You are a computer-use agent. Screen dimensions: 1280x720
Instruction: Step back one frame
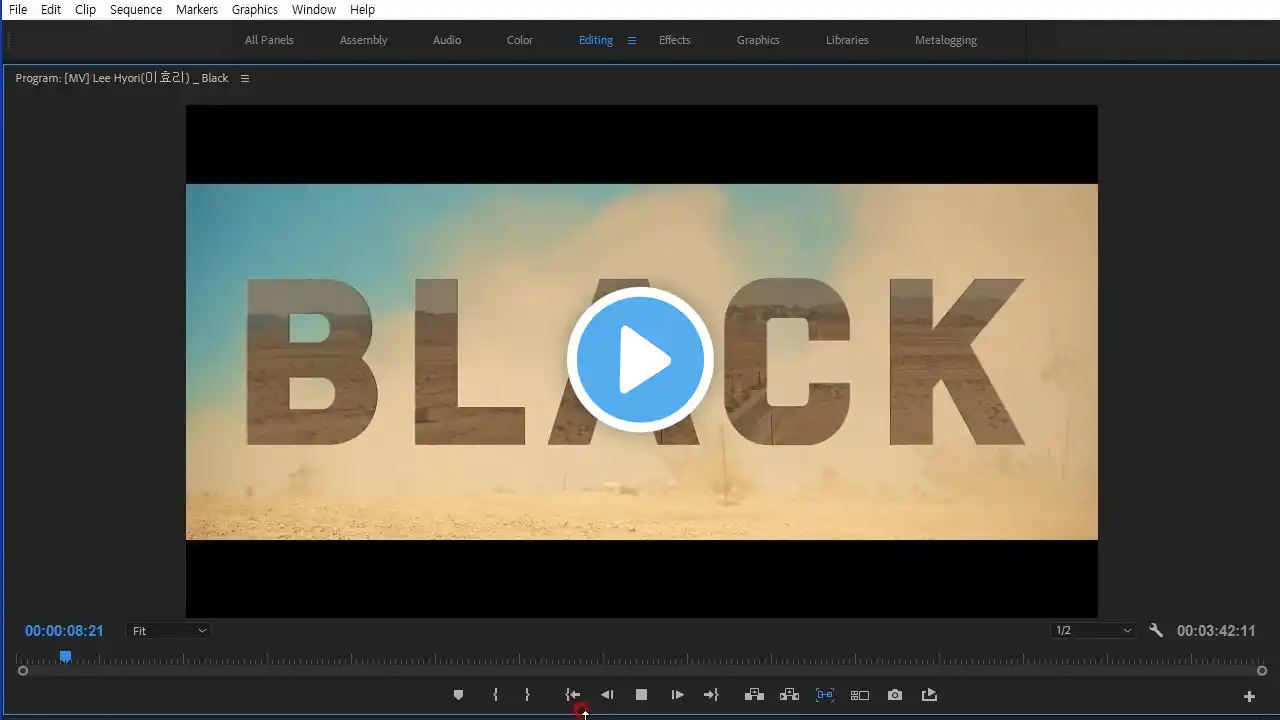point(607,695)
